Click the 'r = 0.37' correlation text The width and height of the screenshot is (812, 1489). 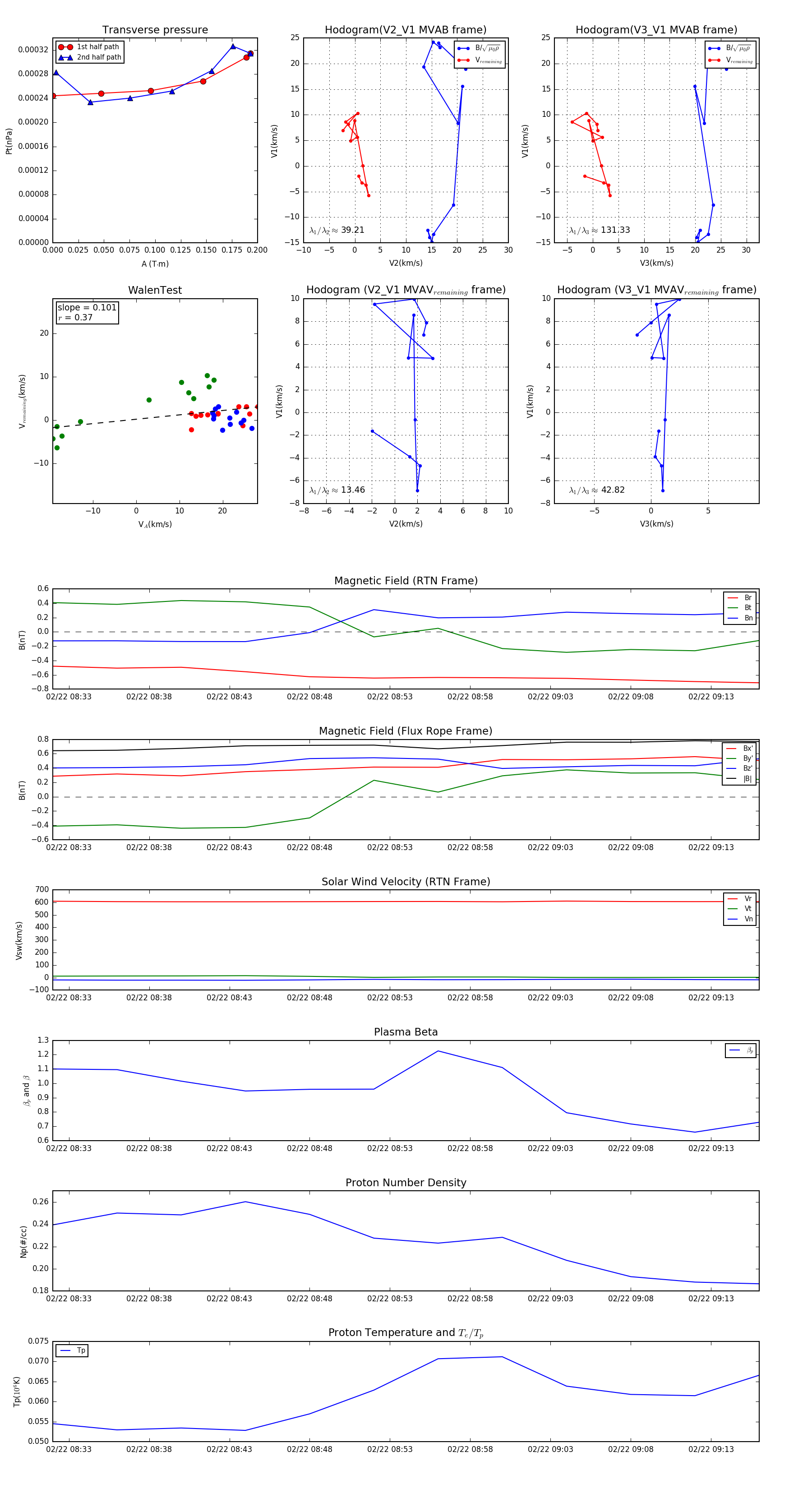pyautogui.click(x=75, y=317)
